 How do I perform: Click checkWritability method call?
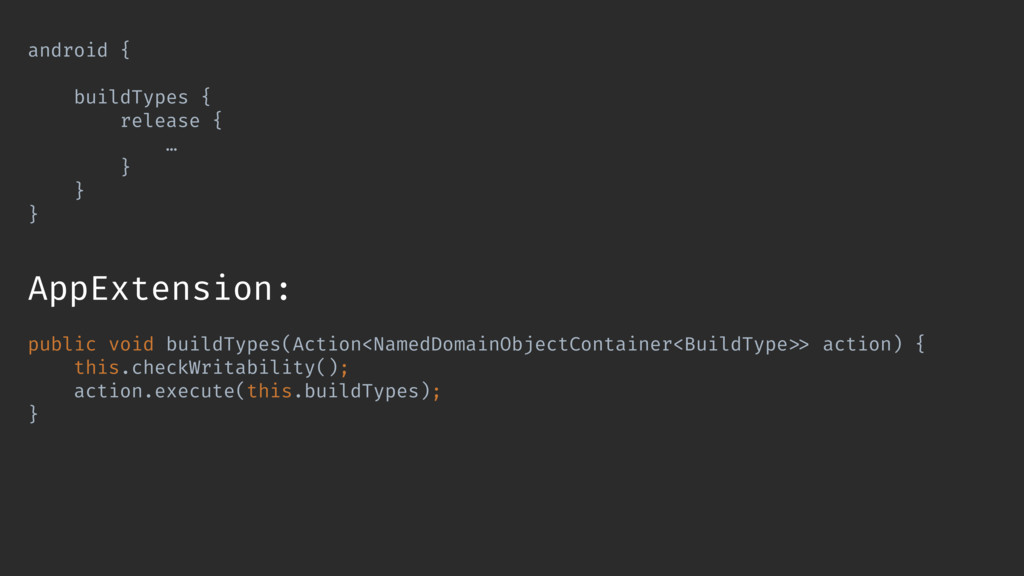223,368
